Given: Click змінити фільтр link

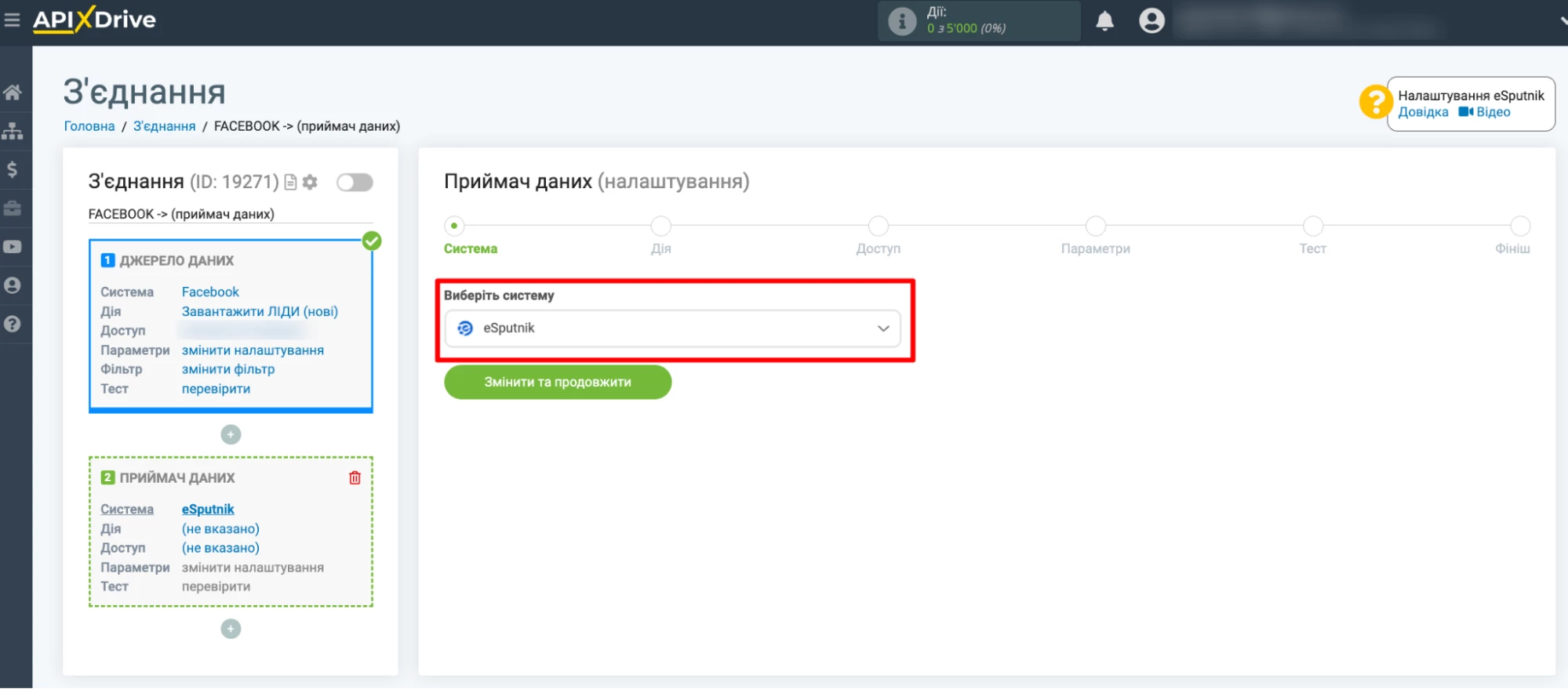Looking at the screenshot, I should 228,369.
